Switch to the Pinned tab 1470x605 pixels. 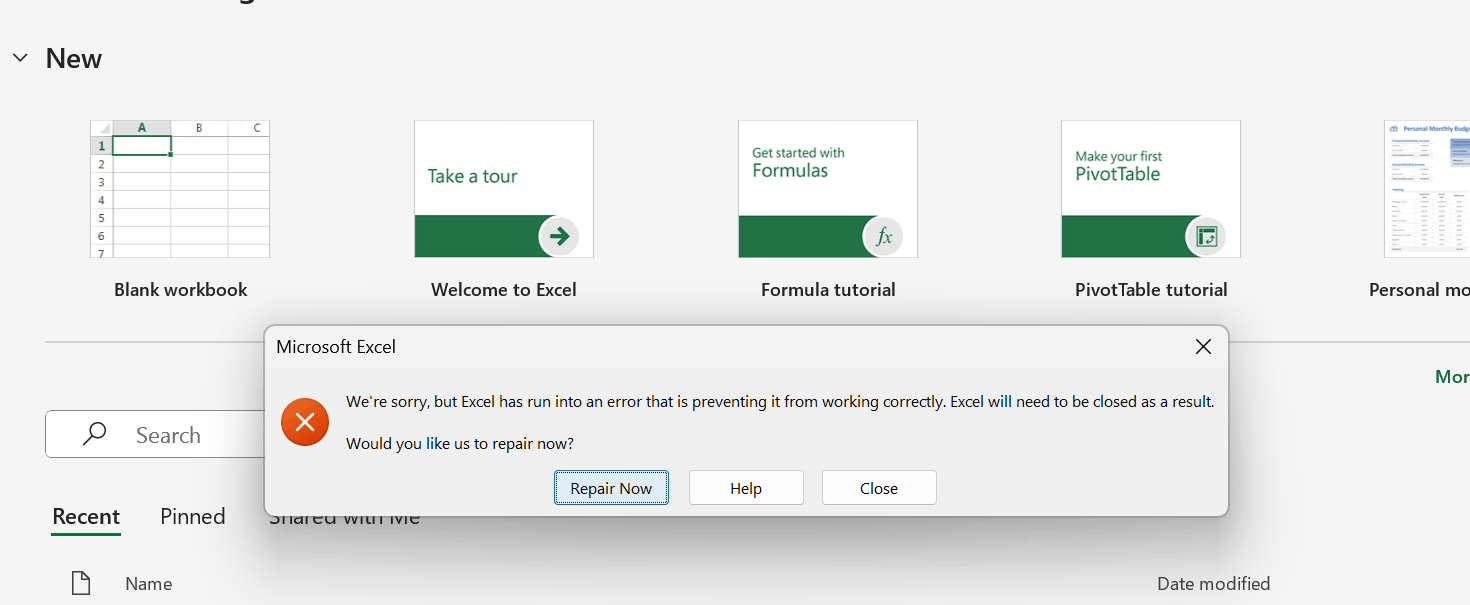pos(193,517)
